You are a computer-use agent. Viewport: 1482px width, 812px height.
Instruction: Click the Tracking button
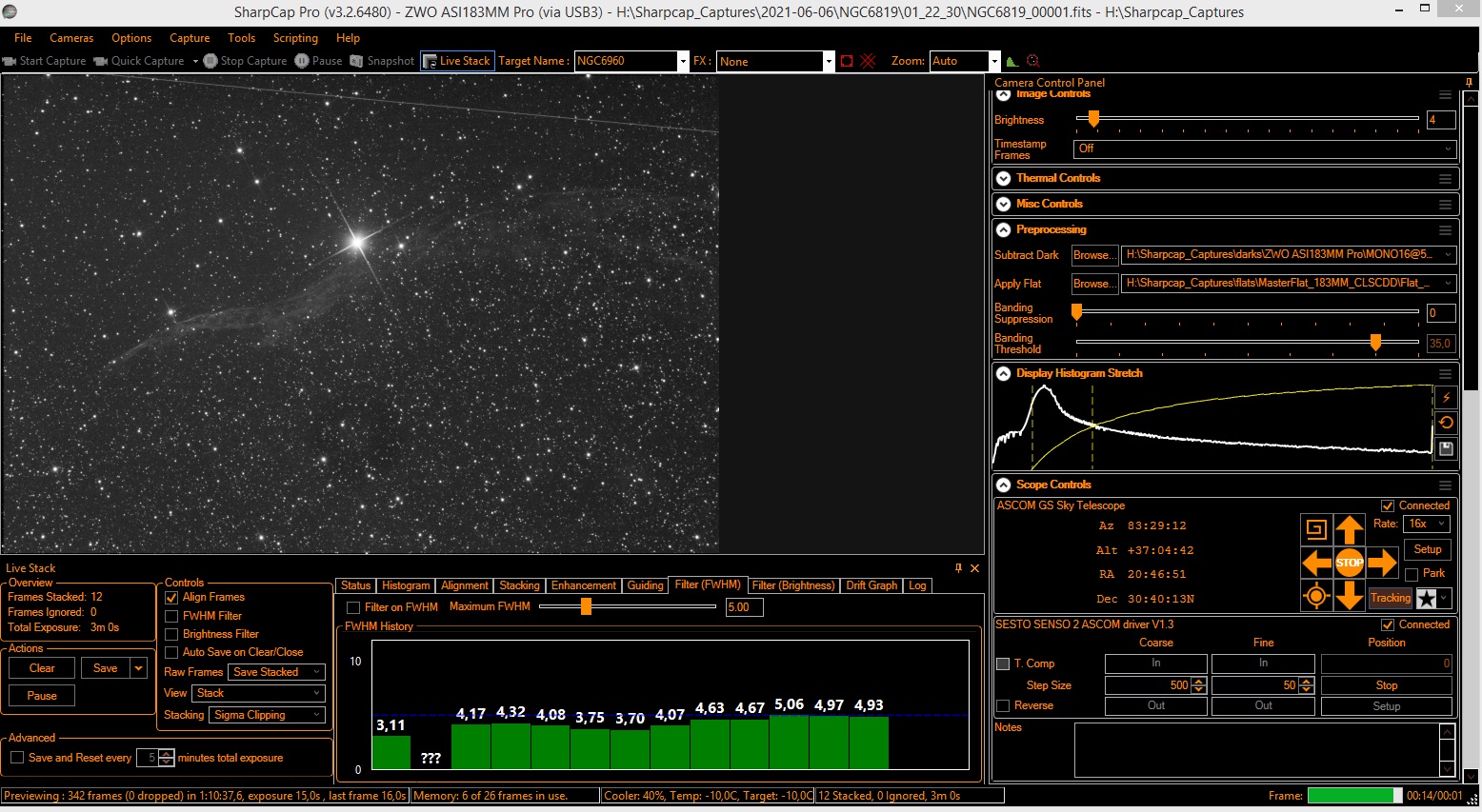1390,598
